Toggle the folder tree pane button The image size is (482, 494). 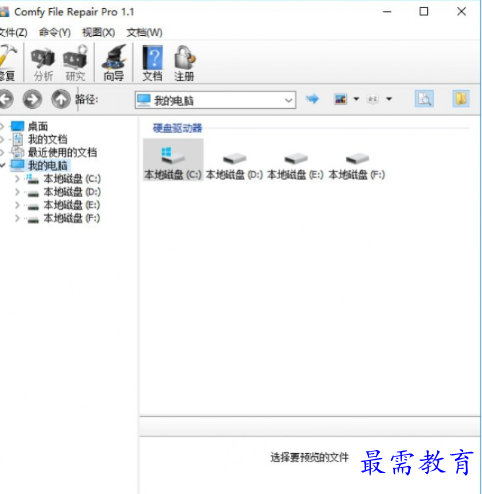click(x=461, y=99)
